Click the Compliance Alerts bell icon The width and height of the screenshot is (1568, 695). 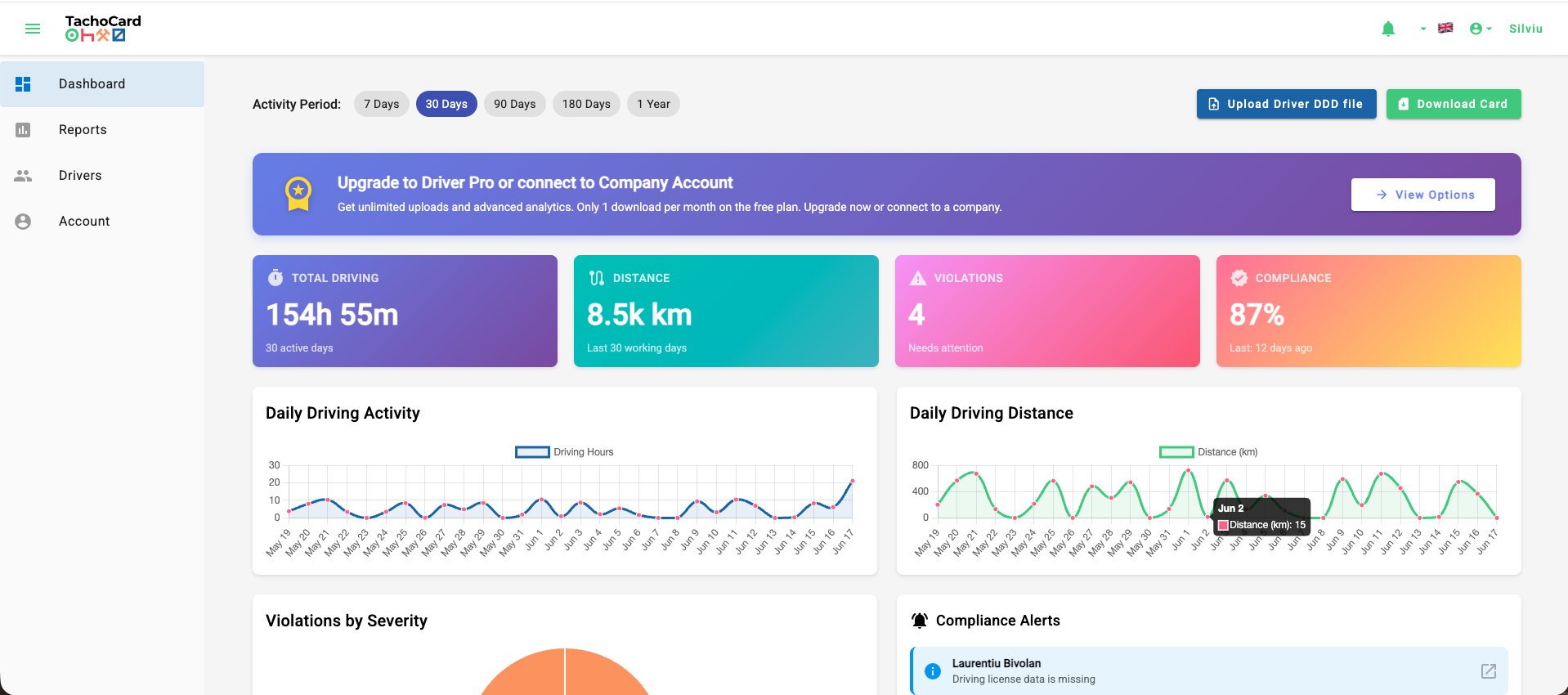[x=920, y=621]
